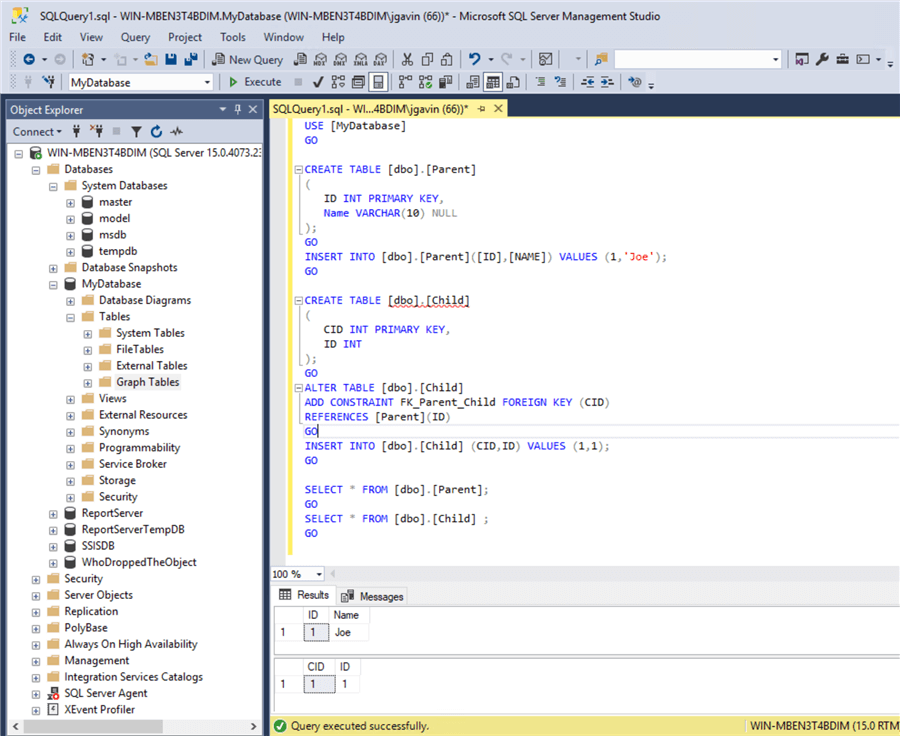The width and height of the screenshot is (900, 736).
Task: Click Uncomment Selected Lines icon
Action: pos(560,82)
